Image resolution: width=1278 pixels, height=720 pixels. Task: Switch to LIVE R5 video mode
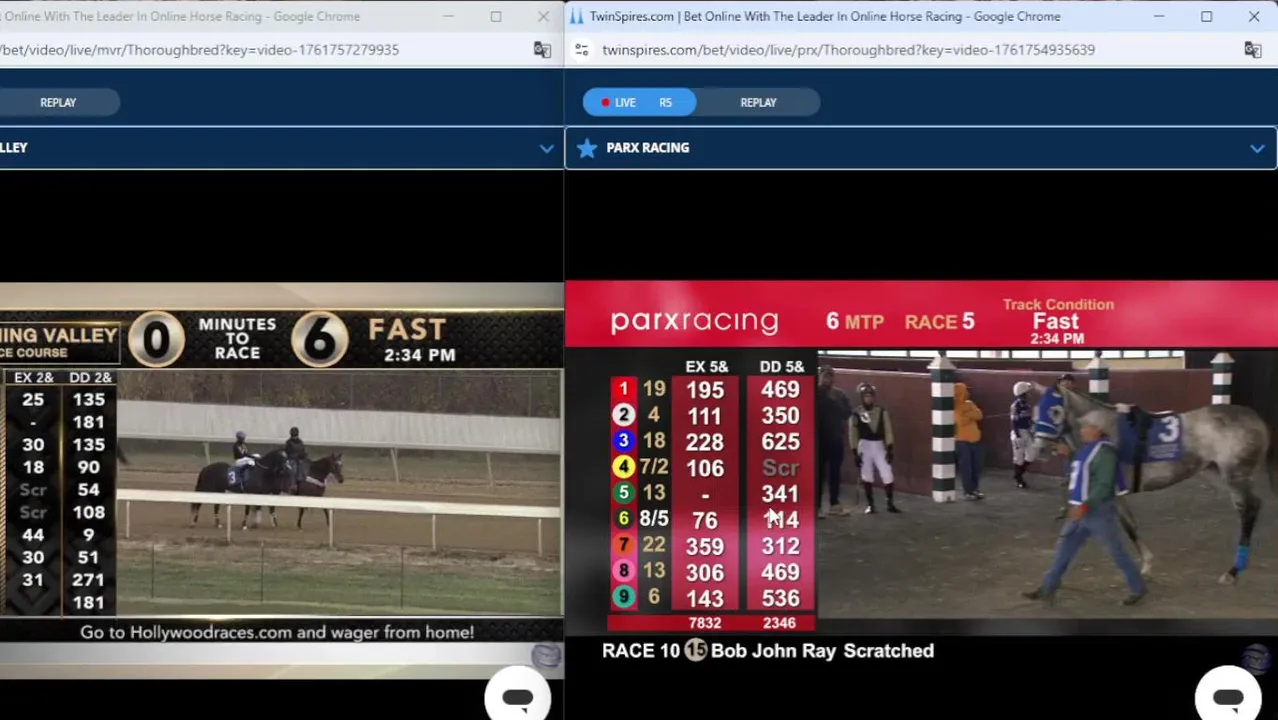point(639,102)
